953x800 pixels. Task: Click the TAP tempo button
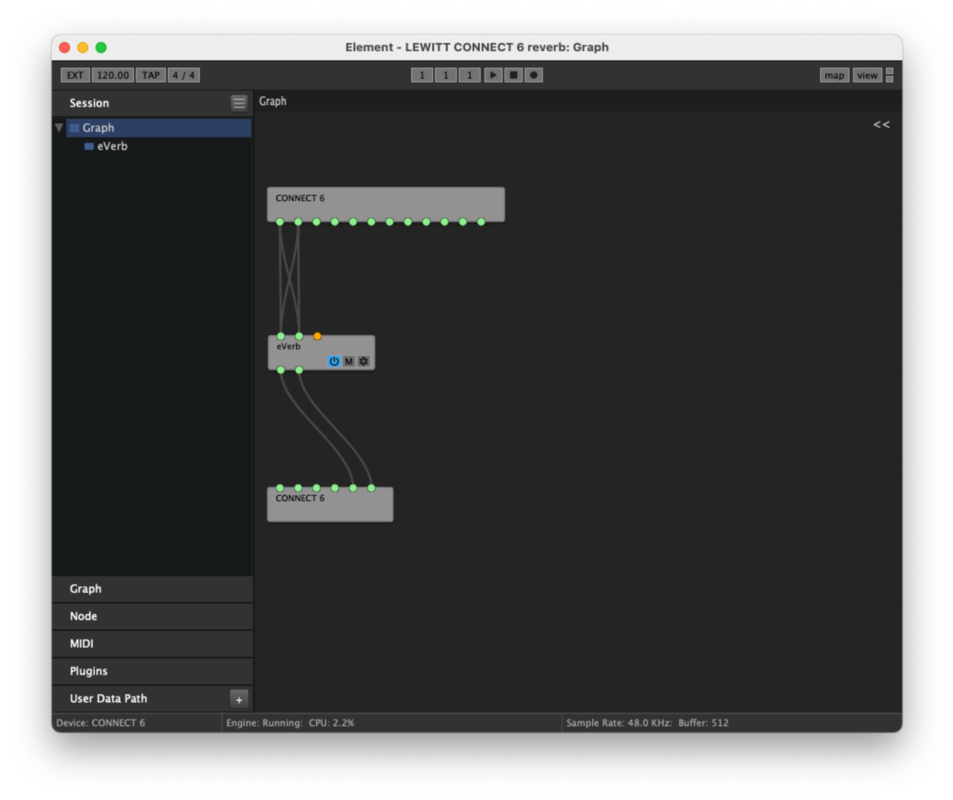click(150, 75)
